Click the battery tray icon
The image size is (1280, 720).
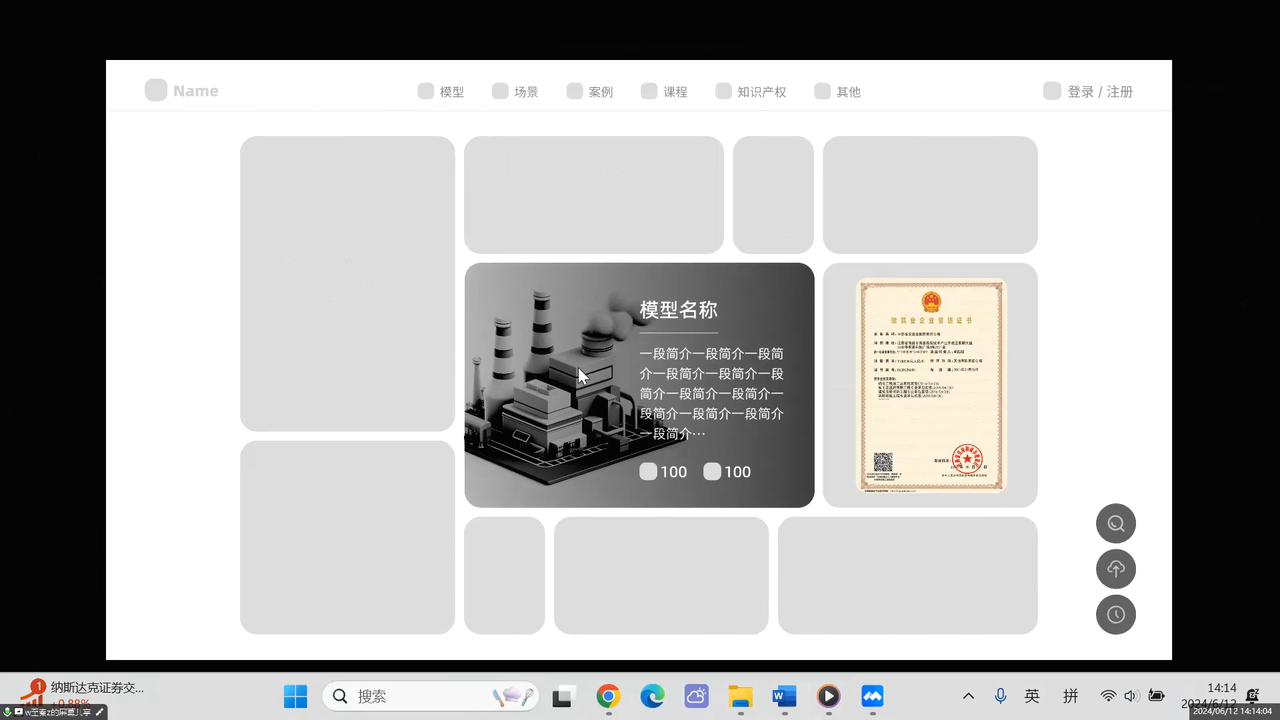(1156, 696)
